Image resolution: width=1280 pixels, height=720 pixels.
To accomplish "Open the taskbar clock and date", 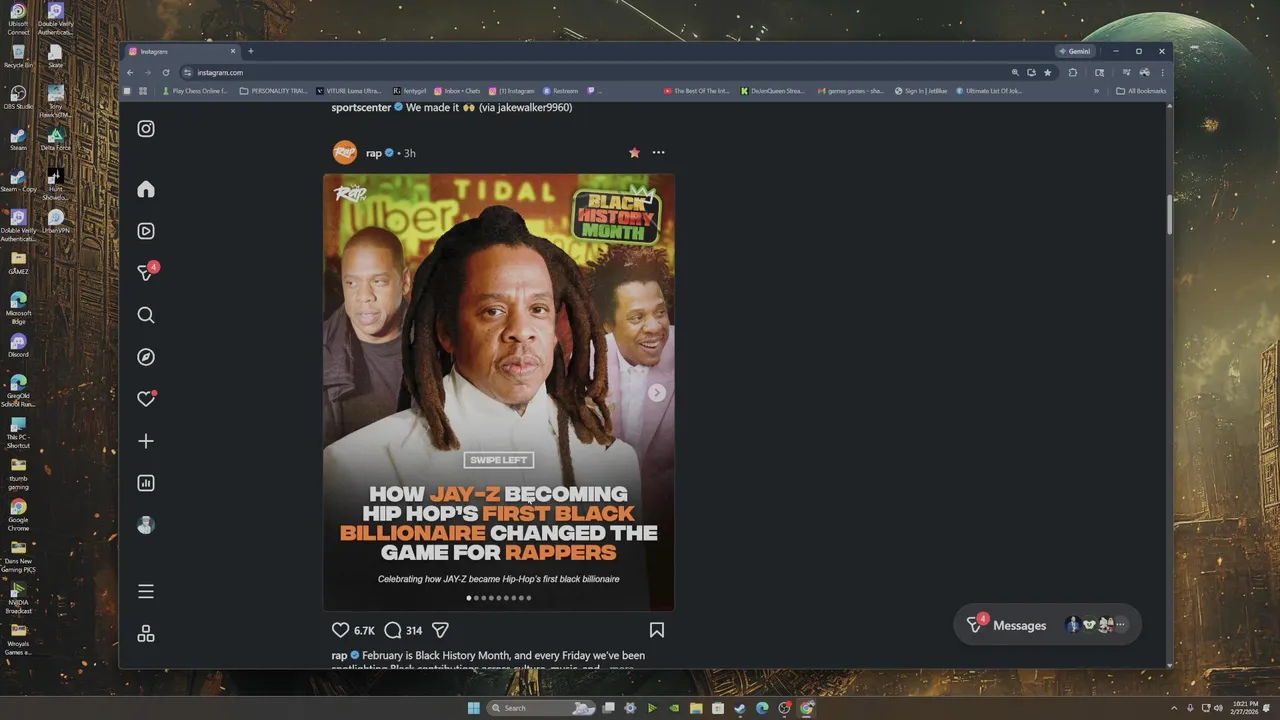I will [x=1245, y=708].
